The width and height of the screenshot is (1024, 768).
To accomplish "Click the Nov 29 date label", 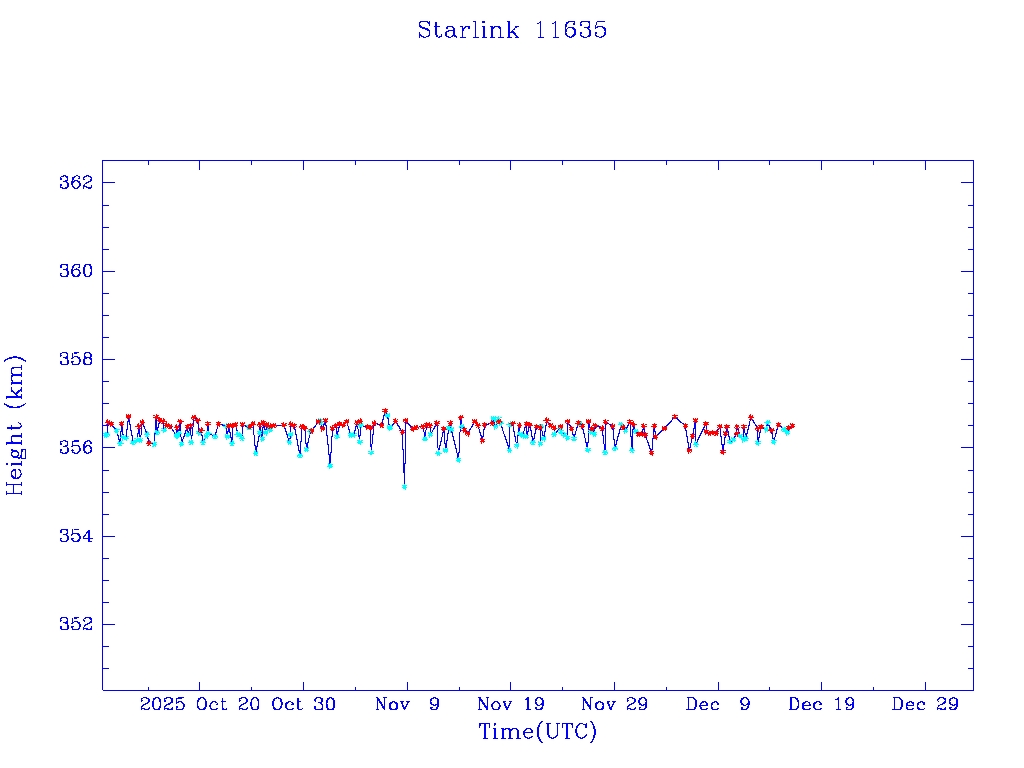I will coord(614,704).
